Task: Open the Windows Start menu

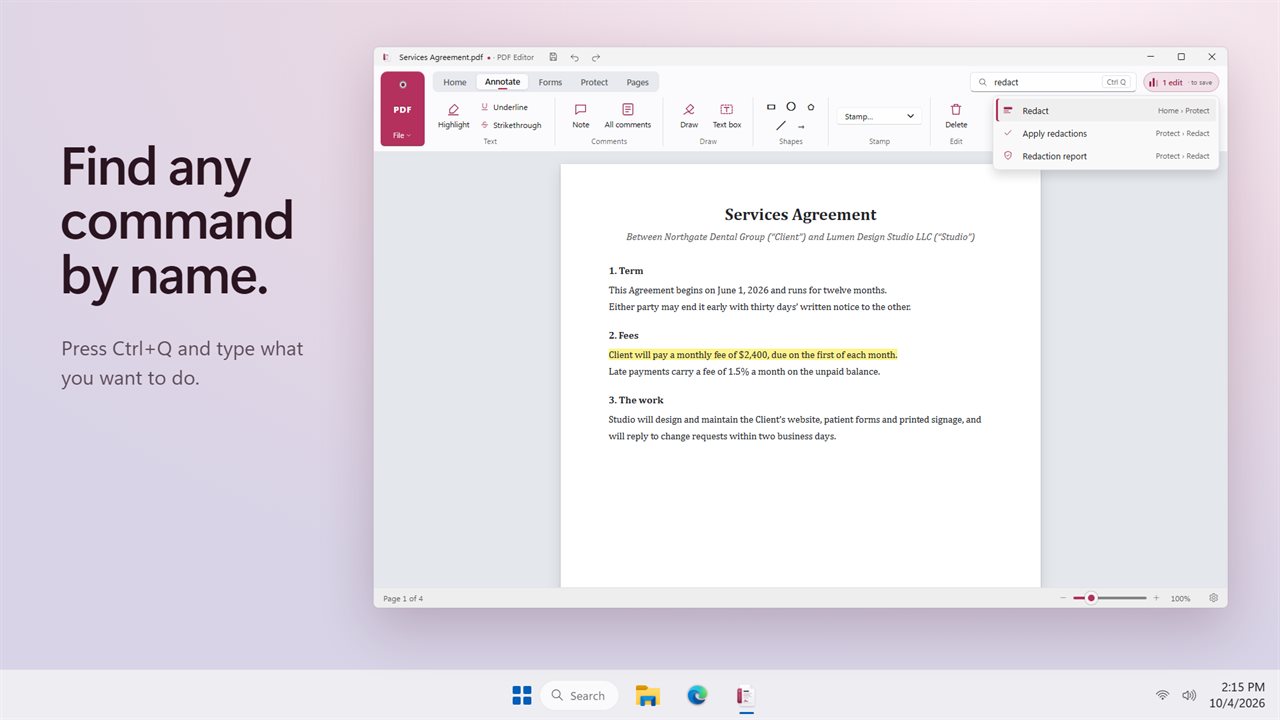Action: pyautogui.click(x=521, y=695)
